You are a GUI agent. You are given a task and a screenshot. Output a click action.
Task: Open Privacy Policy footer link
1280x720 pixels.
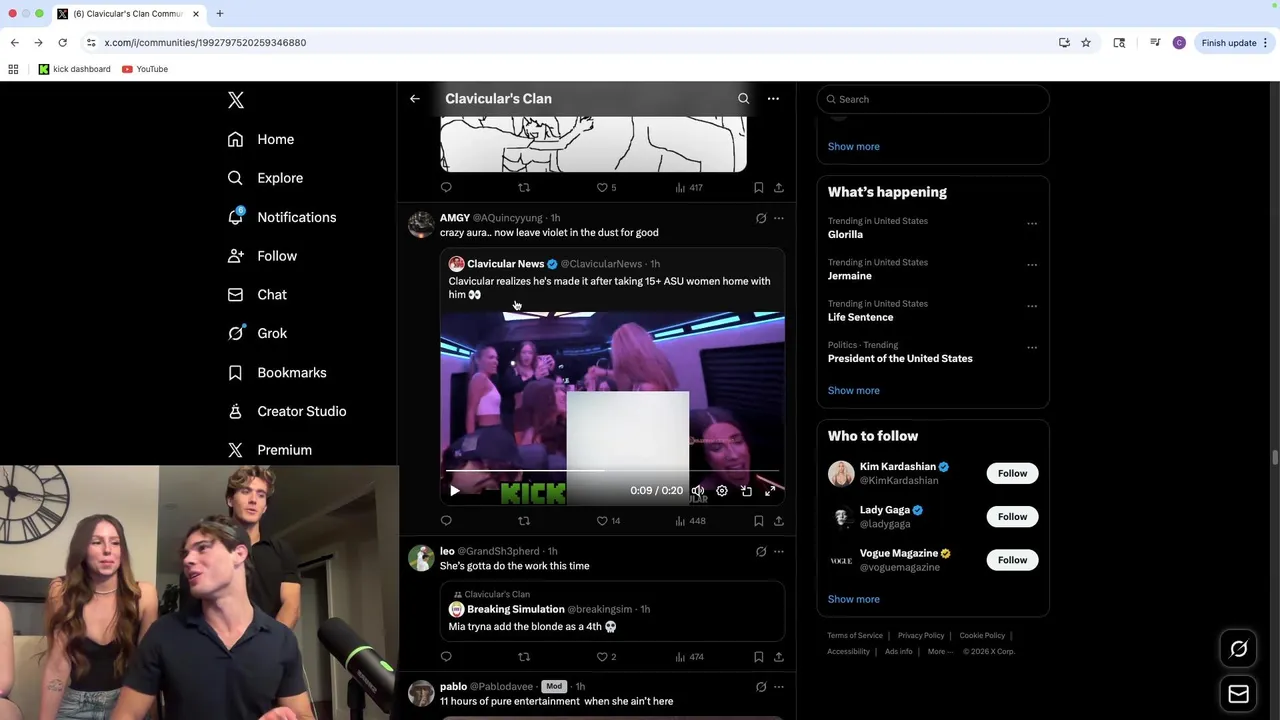tap(921, 636)
